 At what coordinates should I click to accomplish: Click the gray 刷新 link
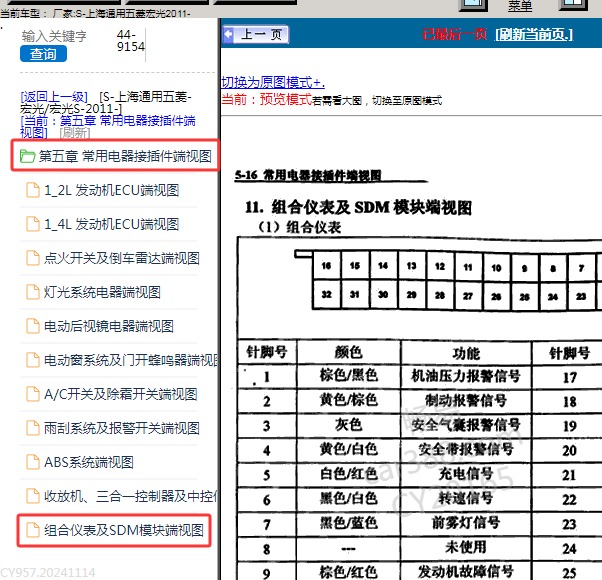click(x=75, y=133)
